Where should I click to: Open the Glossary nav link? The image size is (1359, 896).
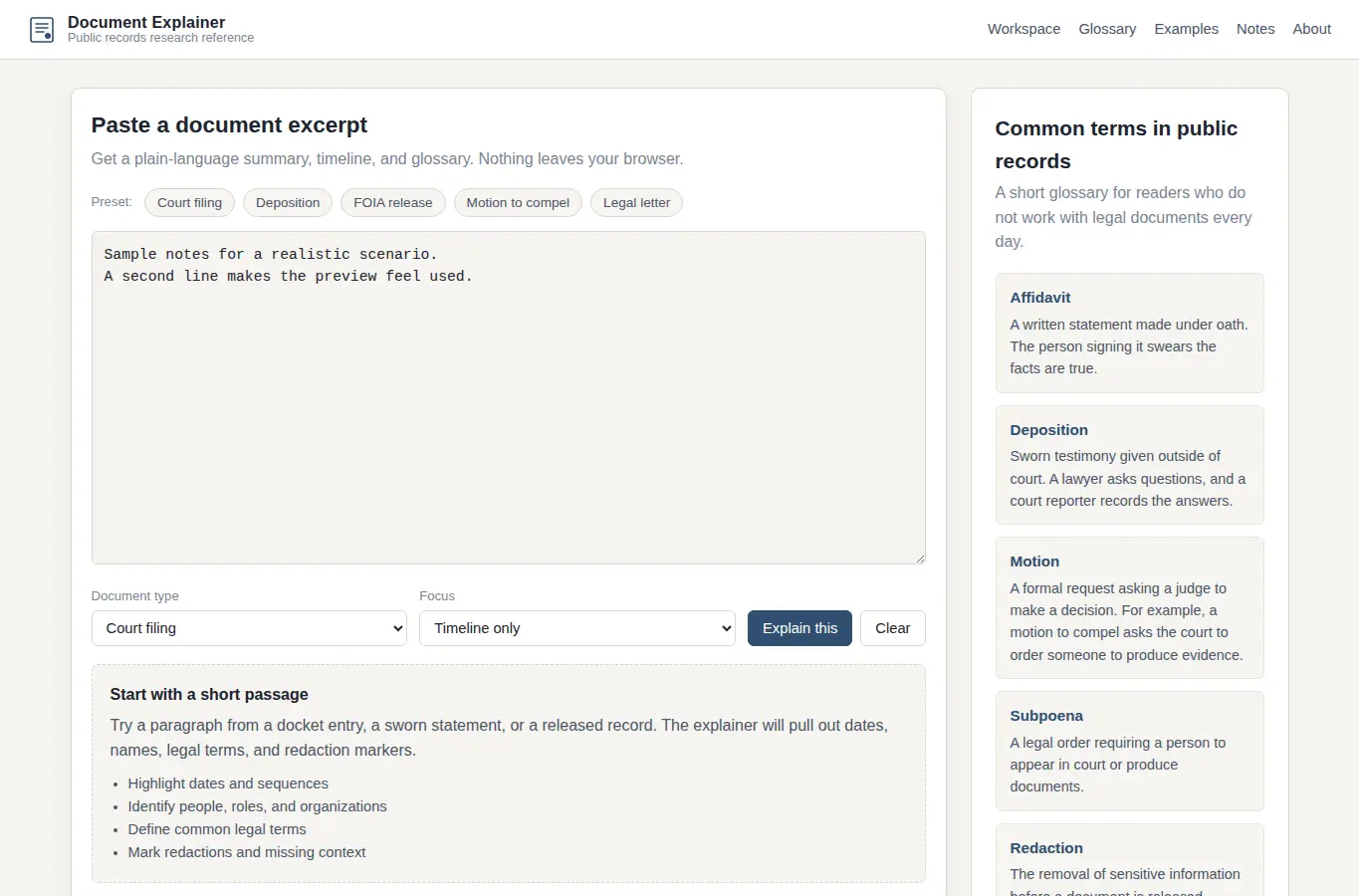1107,29
